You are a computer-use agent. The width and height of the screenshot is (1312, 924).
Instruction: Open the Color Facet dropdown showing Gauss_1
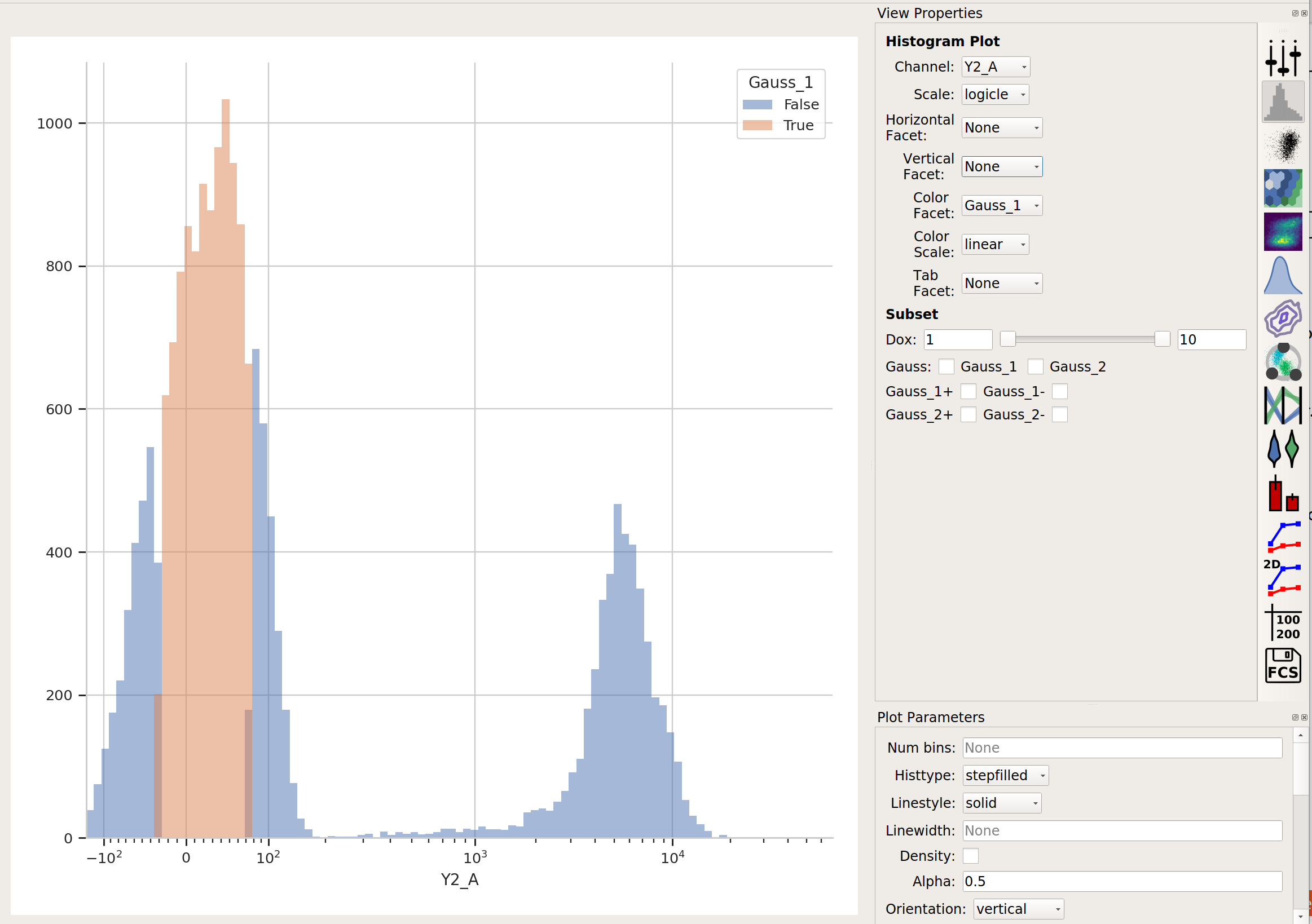1002,206
